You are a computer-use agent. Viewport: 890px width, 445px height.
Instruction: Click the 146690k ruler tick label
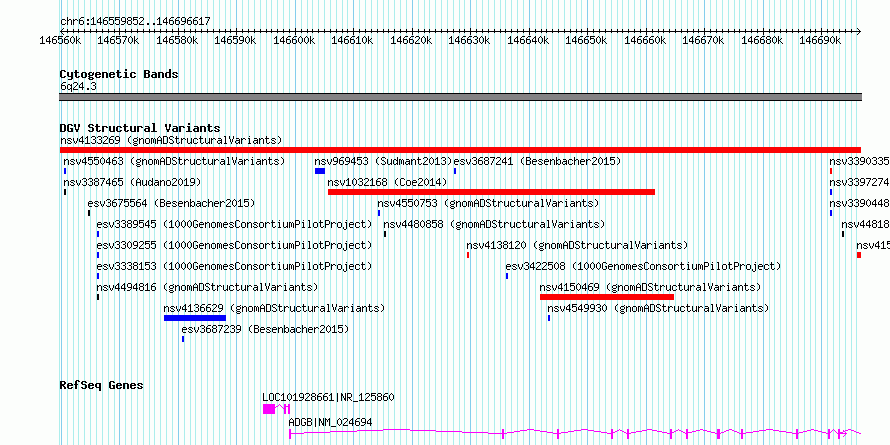click(x=821, y=40)
